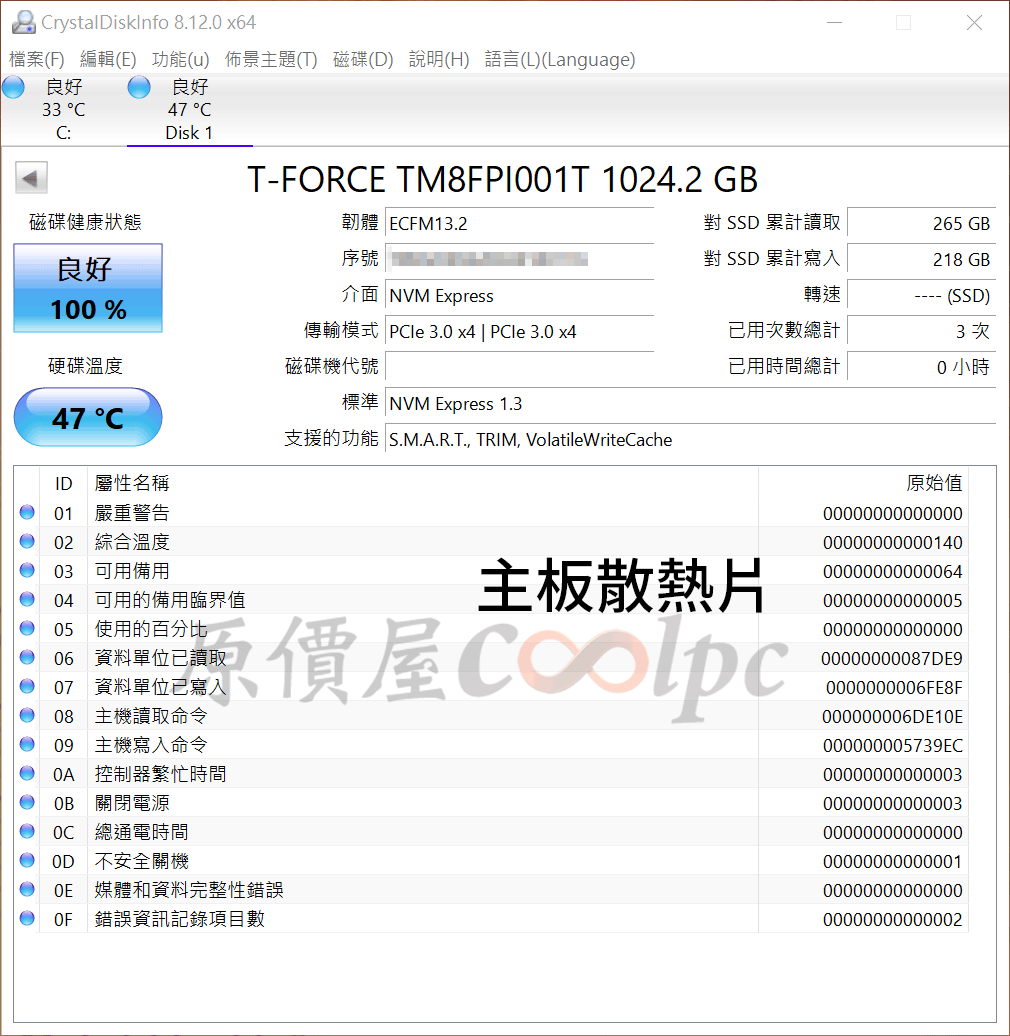Click status dot for attribute 09 主機寫入命令
The height and width of the screenshot is (1036, 1010).
coord(27,744)
